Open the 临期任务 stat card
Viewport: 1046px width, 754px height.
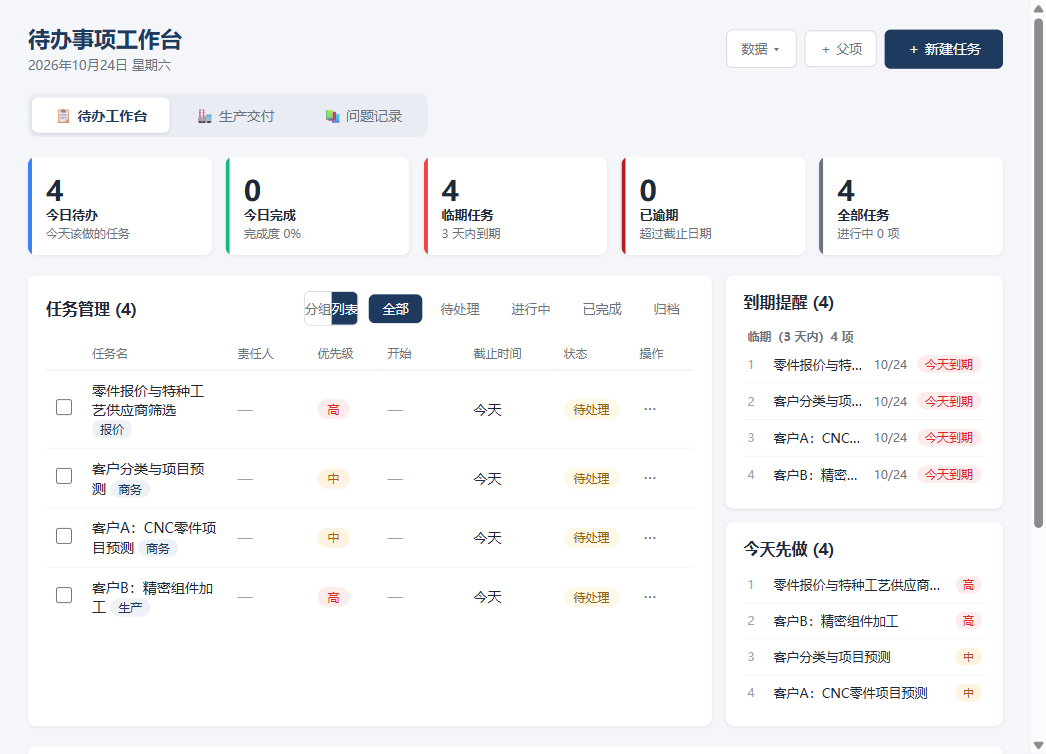point(516,206)
